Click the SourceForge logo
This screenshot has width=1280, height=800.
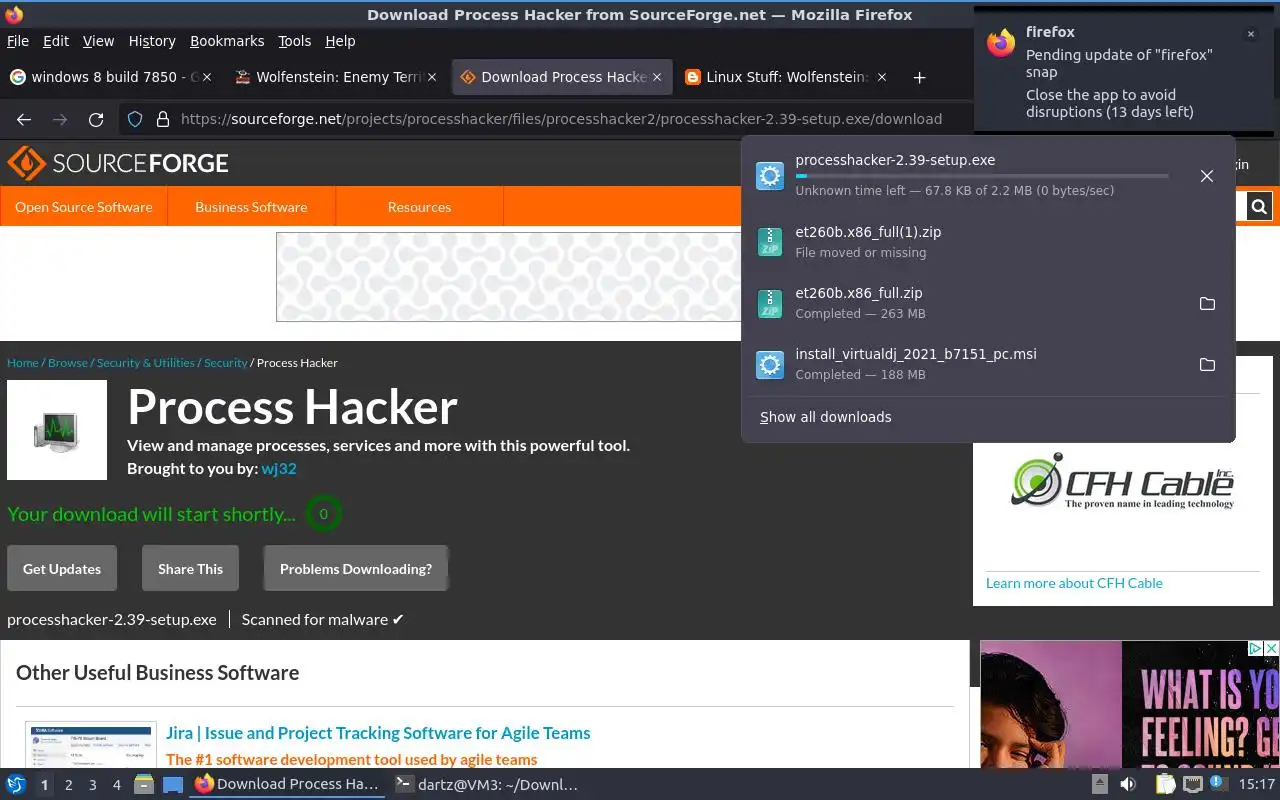pos(118,163)
